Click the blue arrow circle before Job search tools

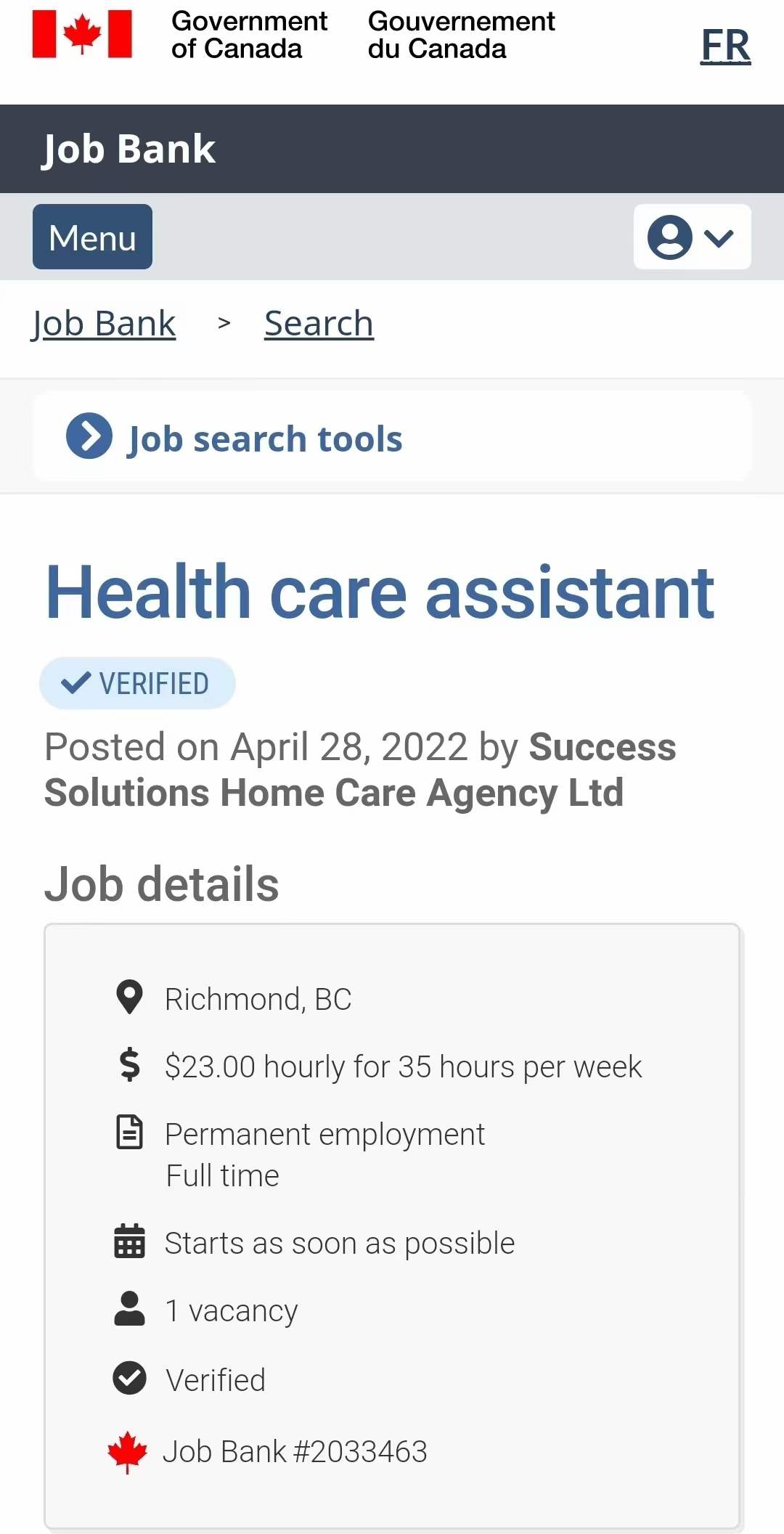[89, 436]
